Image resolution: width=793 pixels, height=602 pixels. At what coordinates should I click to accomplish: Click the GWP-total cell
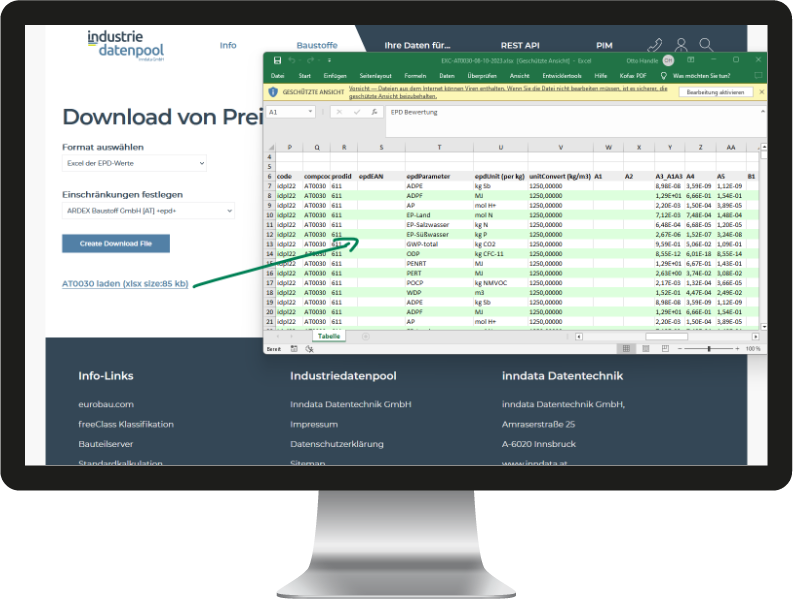pos(439,244)
